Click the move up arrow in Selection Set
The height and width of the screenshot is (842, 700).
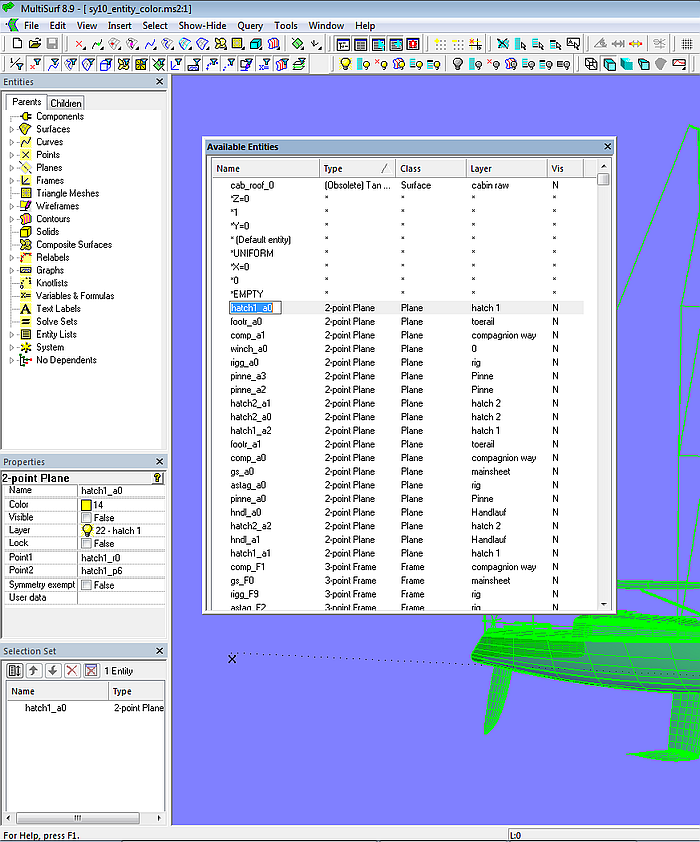pyautogui.click(x=33, y=670)
